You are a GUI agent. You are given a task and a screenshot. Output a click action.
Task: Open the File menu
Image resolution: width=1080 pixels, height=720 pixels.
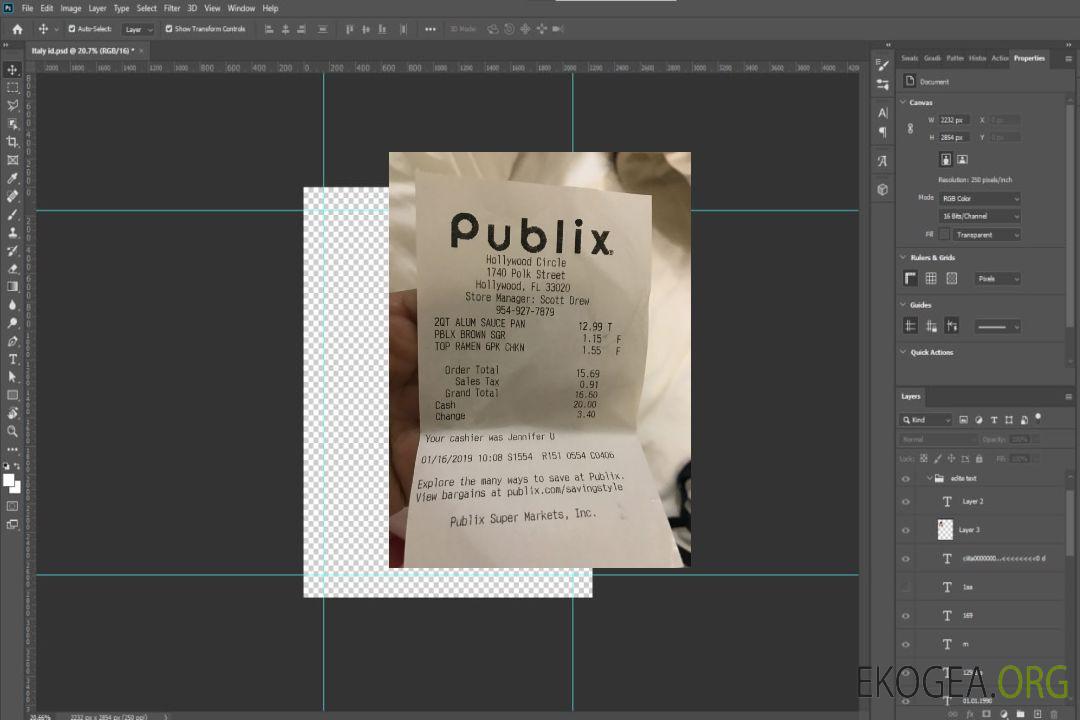point(28,8)
